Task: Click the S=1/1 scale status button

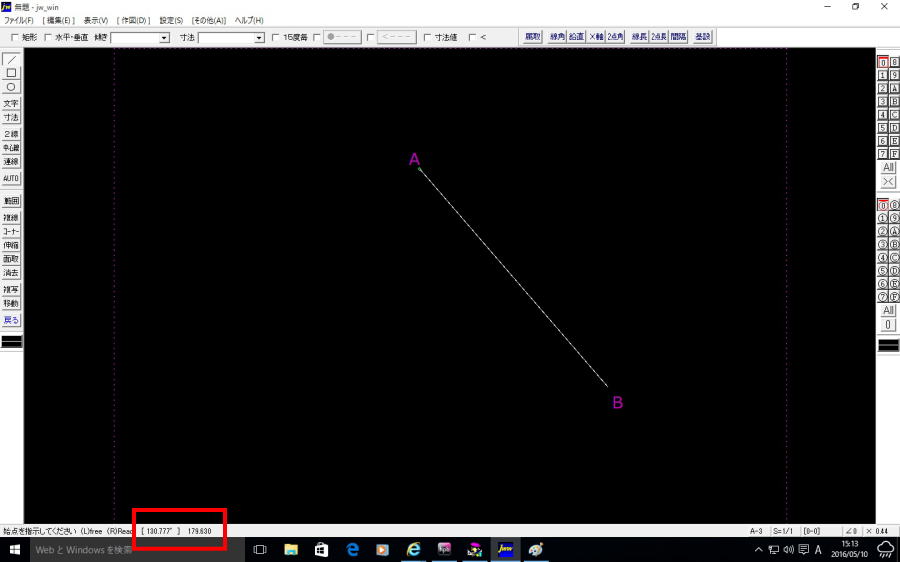Action: 783,532
